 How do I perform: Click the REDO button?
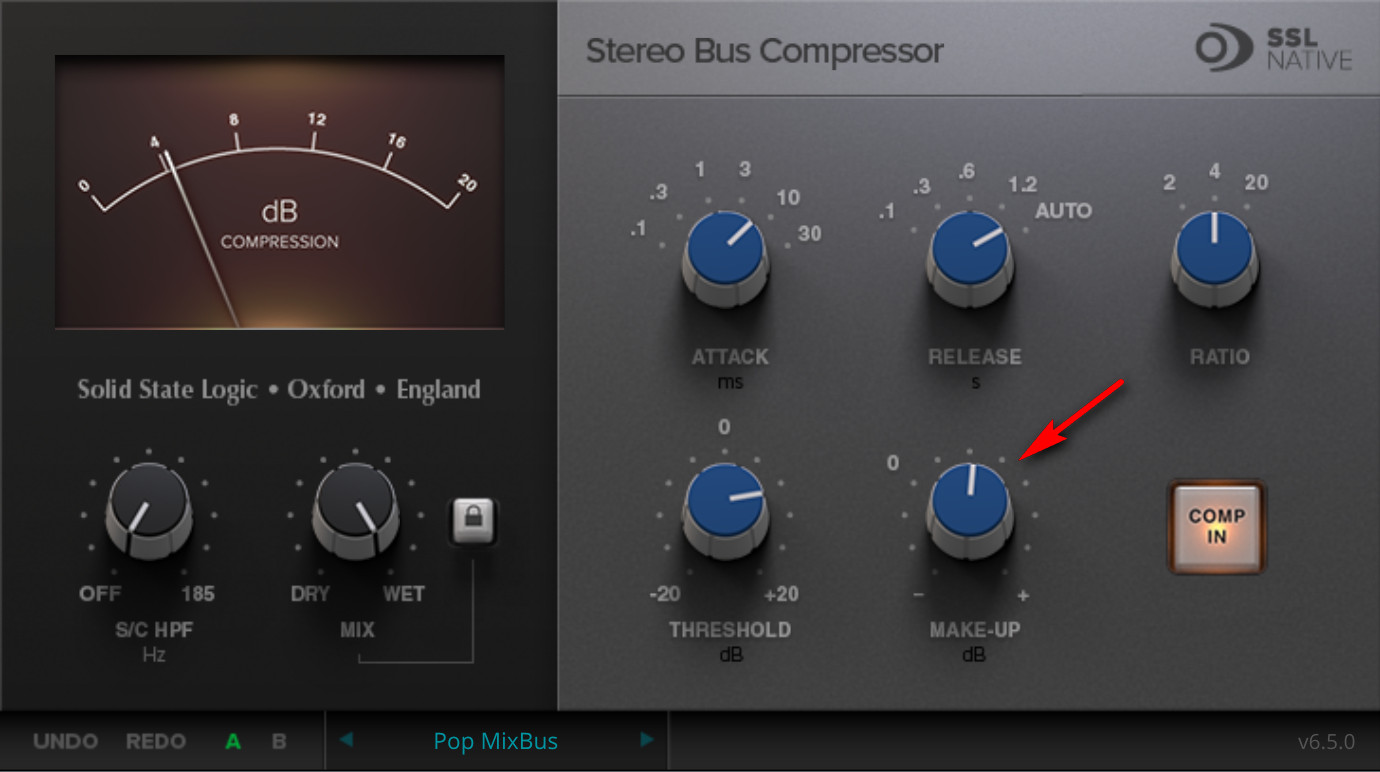pyautogui.click(x=156, y=742)
